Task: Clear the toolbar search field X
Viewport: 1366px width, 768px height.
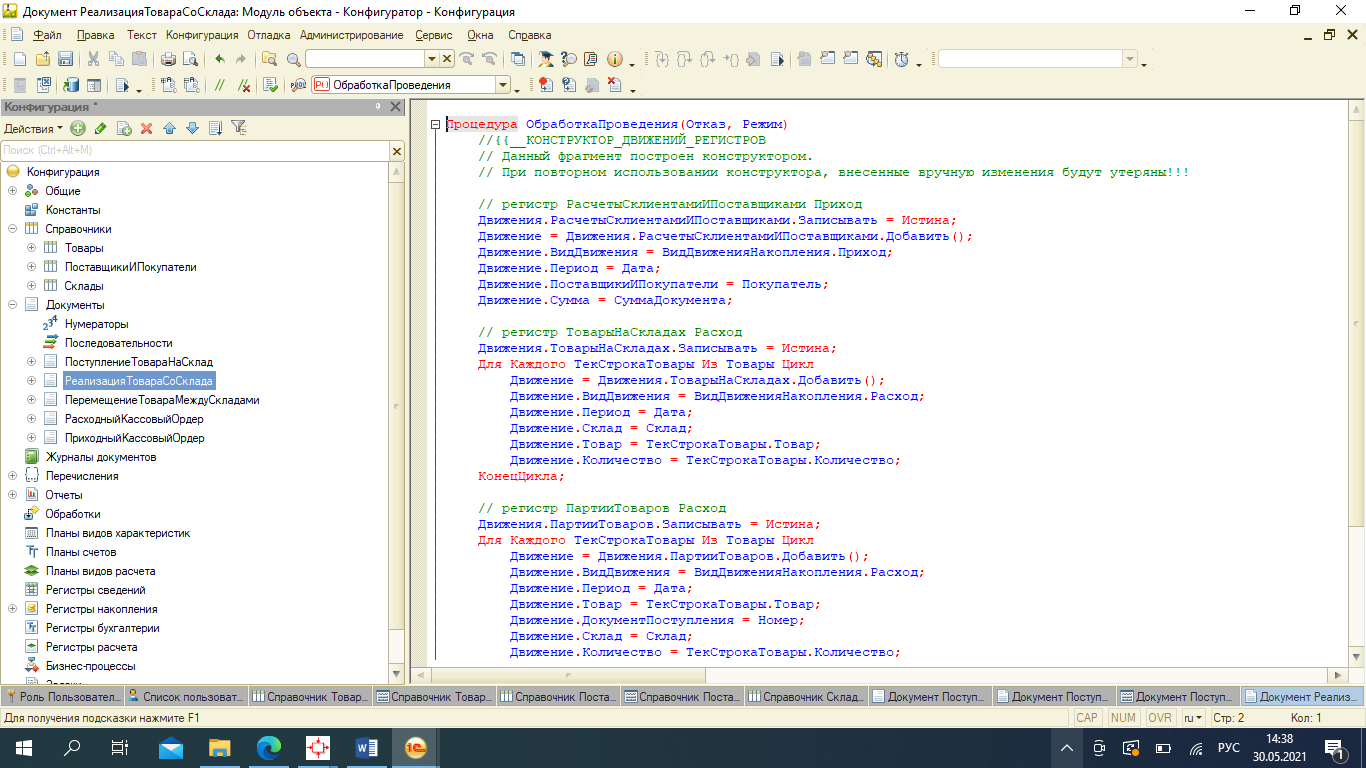Action: point(447,59)
